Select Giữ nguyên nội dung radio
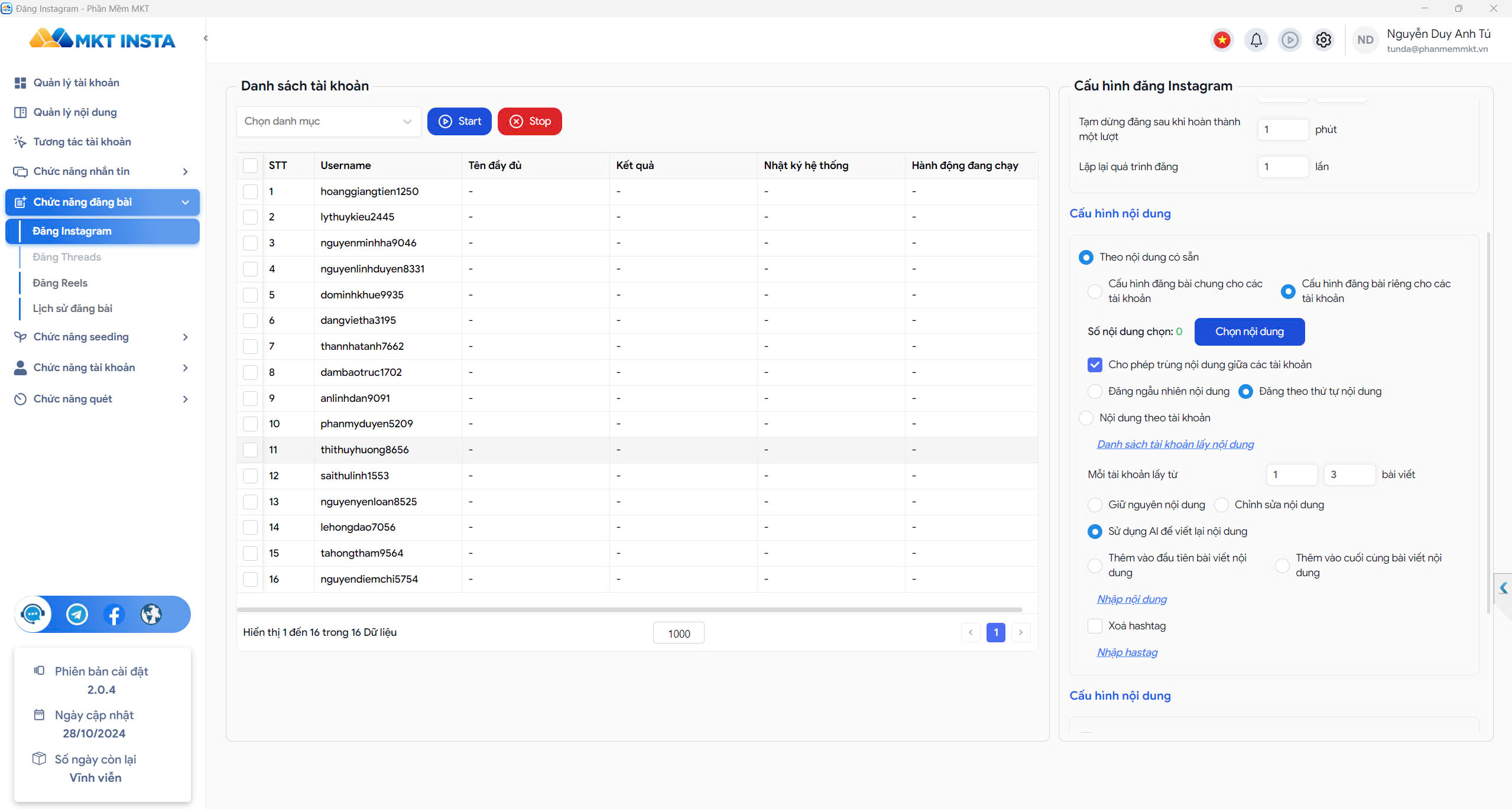 coord(1095,505)
